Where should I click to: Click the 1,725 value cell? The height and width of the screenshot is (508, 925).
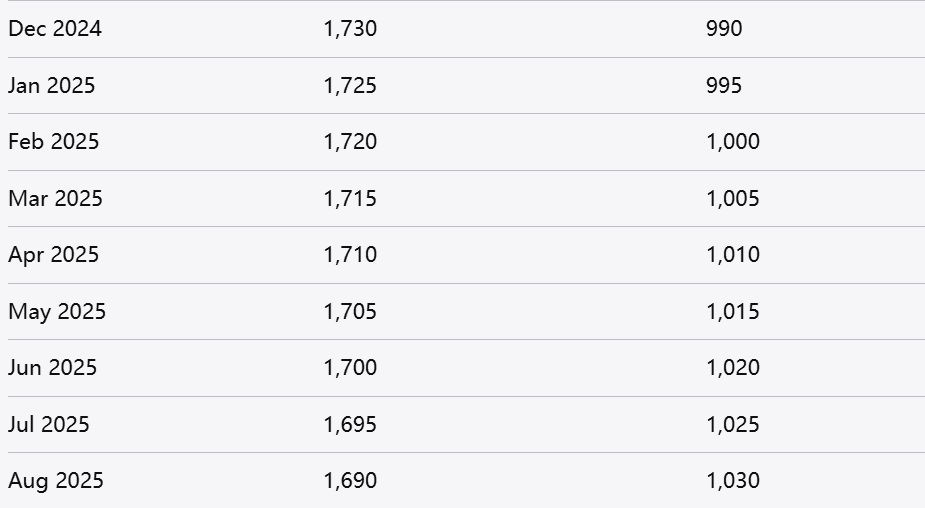click(x=350, y=85)
